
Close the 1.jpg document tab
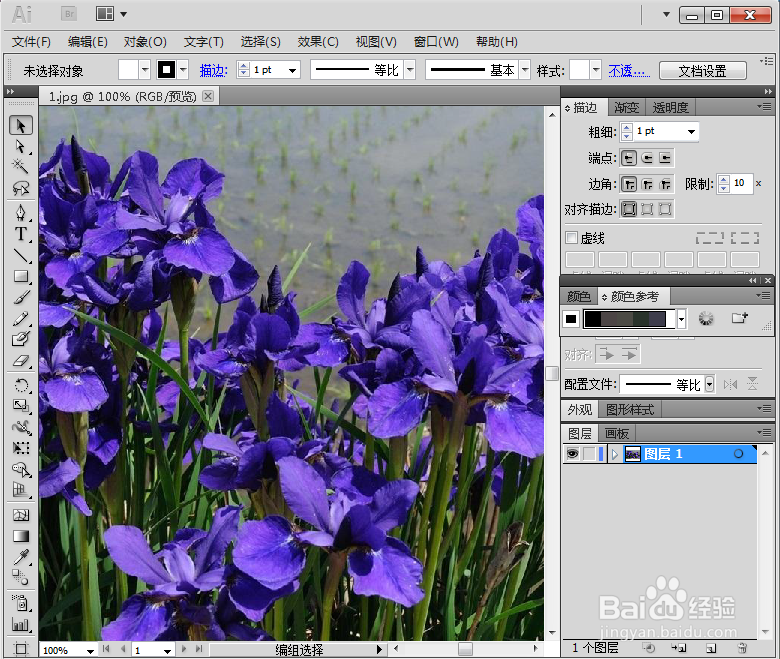pyautogui.click(x=208, y=95)
